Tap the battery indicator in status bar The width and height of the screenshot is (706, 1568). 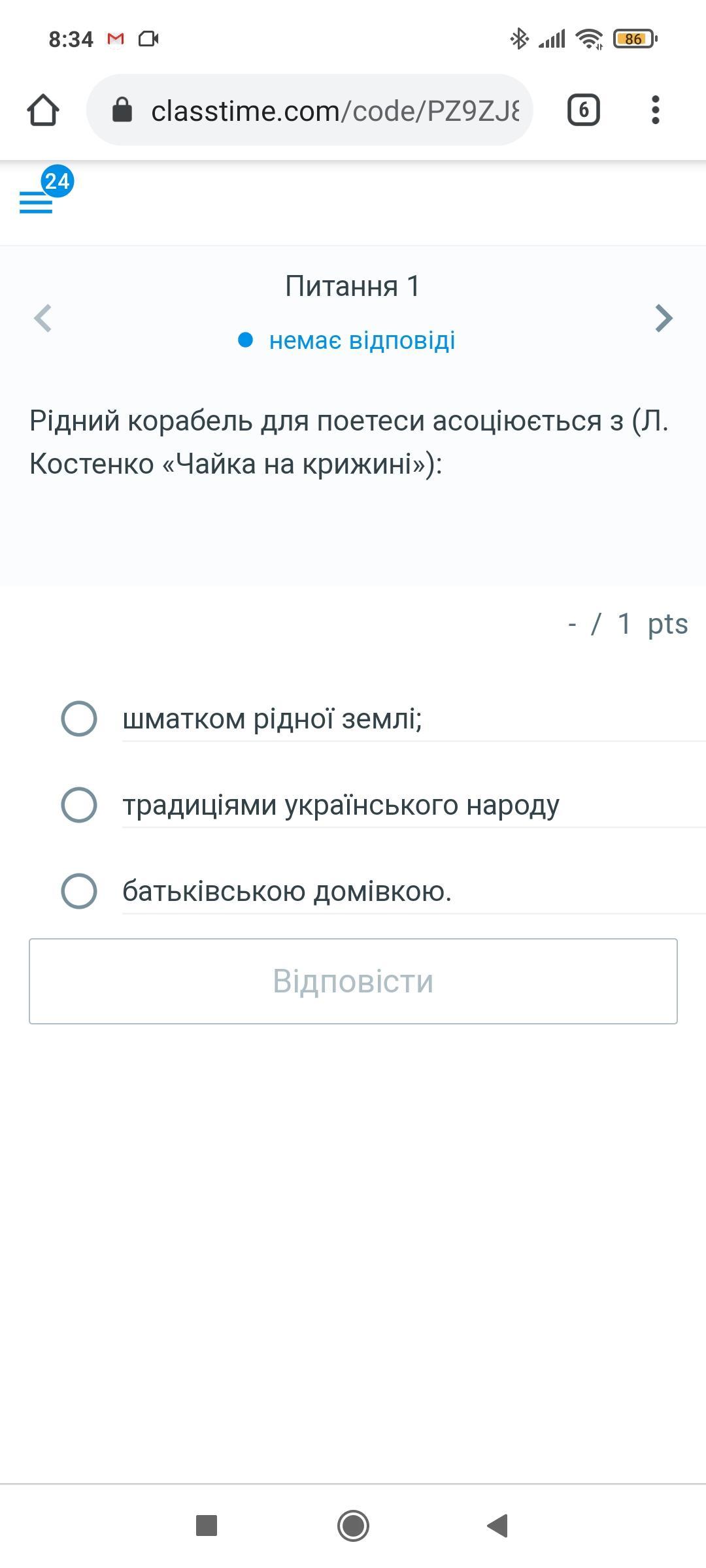634,39
